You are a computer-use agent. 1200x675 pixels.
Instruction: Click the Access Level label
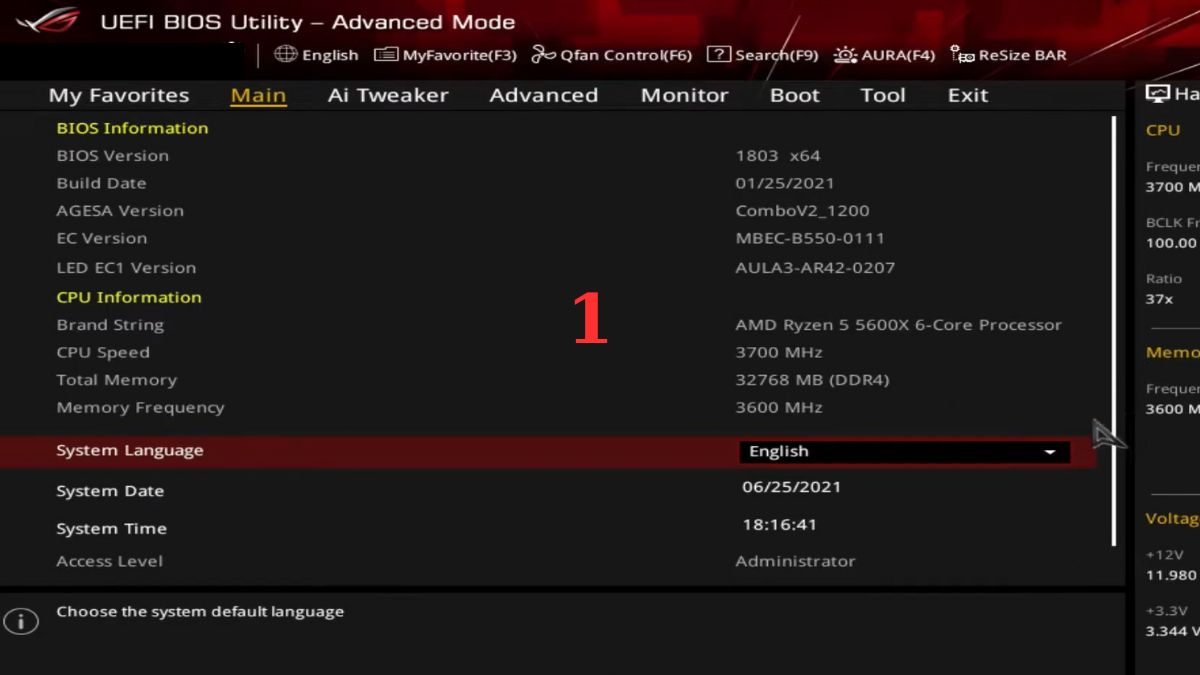click(x=110, y=562)
